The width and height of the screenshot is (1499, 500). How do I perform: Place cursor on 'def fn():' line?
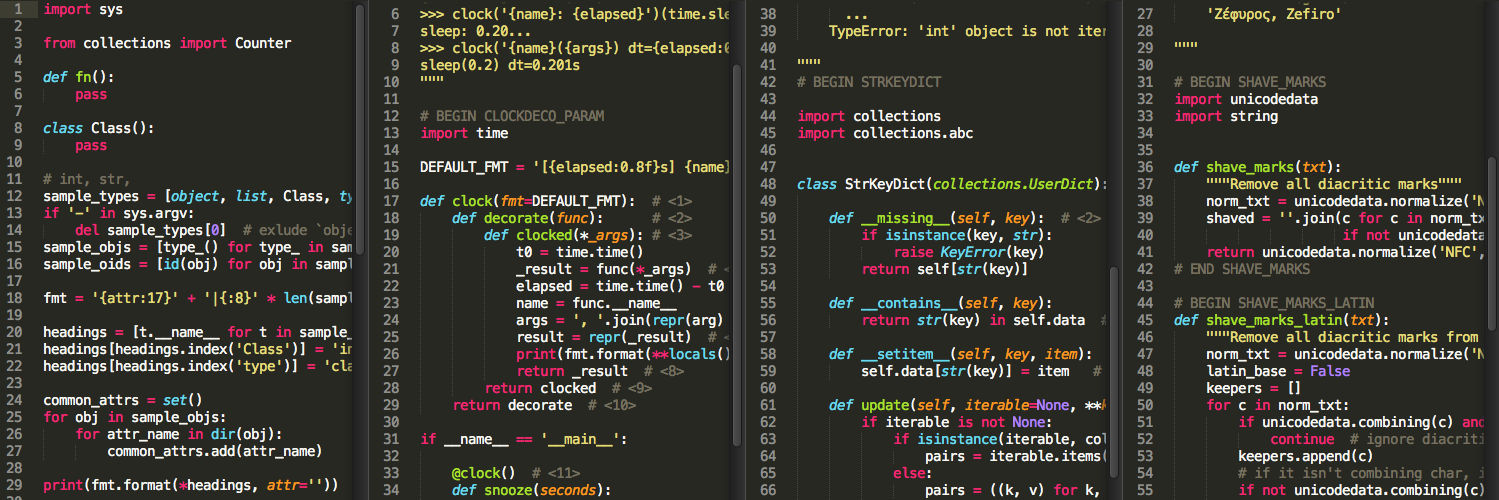tap(79, 77)
